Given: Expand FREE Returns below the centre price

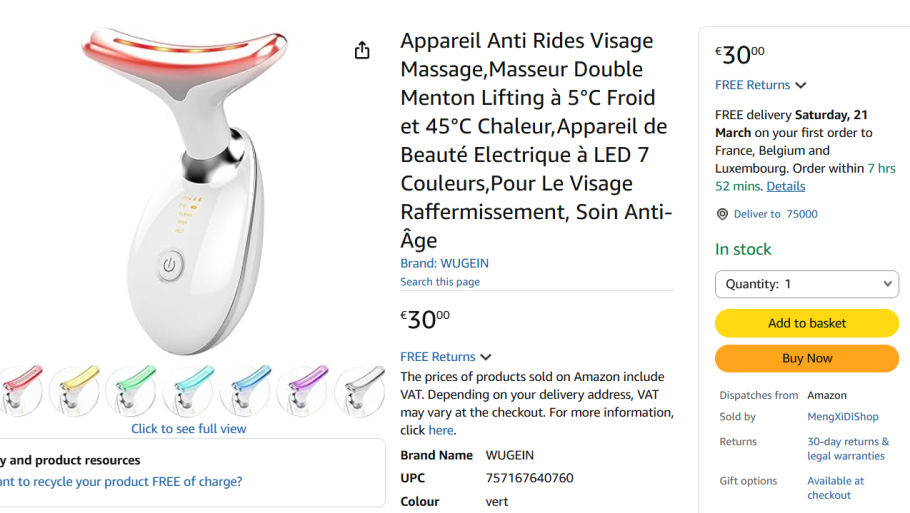Looking at the screenshot, I should click(x=446, y=357).
